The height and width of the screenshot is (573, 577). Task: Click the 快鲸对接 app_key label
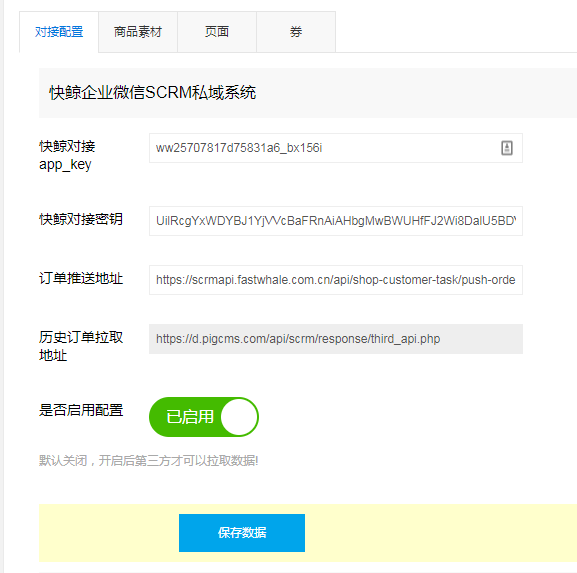point(67,155)
